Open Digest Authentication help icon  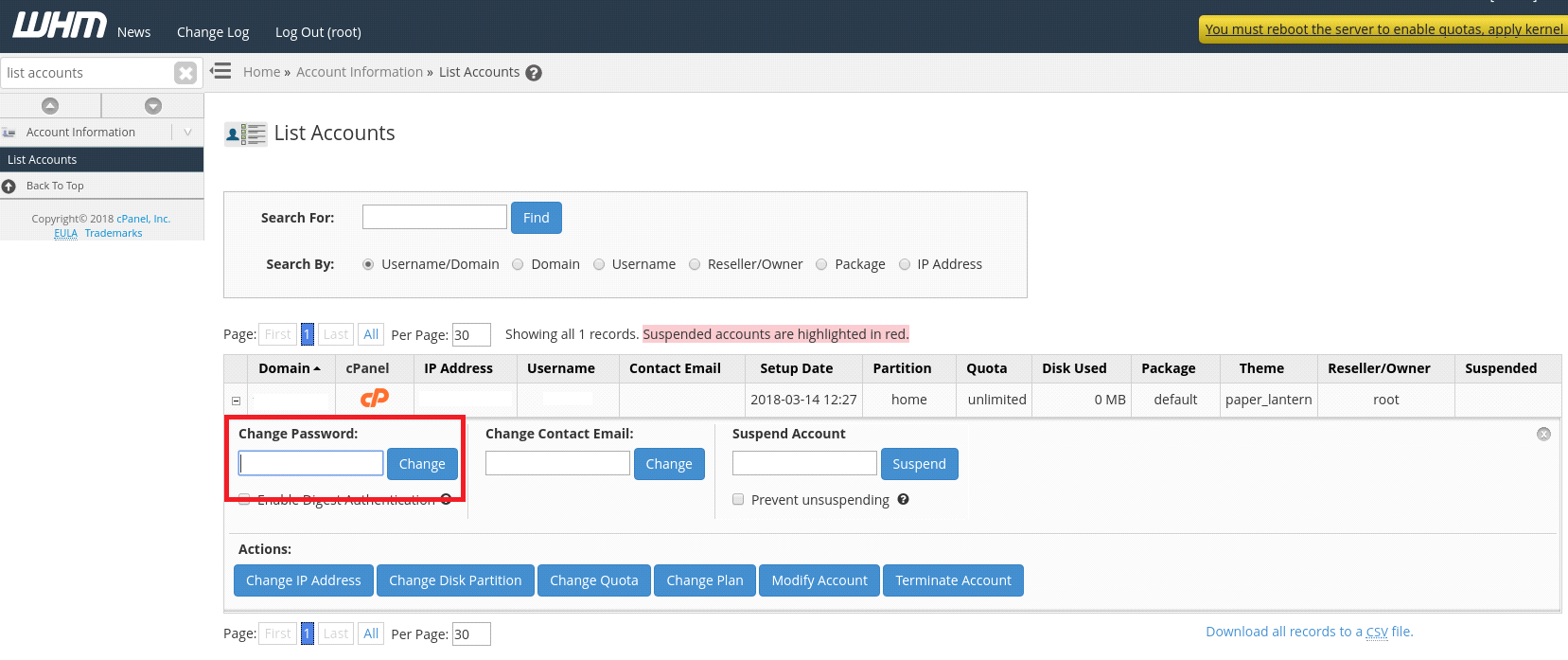pos(446,499)
